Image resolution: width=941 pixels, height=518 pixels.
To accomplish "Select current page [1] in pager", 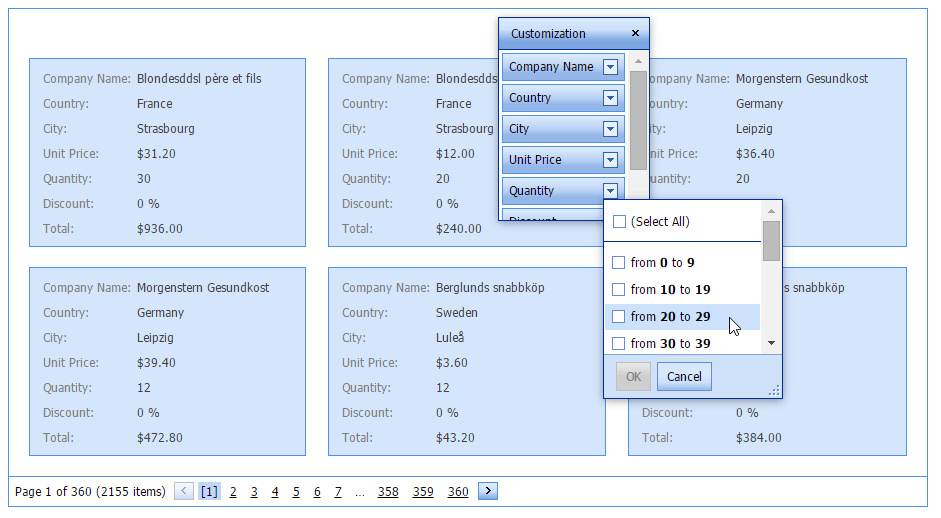I will 209,492.
